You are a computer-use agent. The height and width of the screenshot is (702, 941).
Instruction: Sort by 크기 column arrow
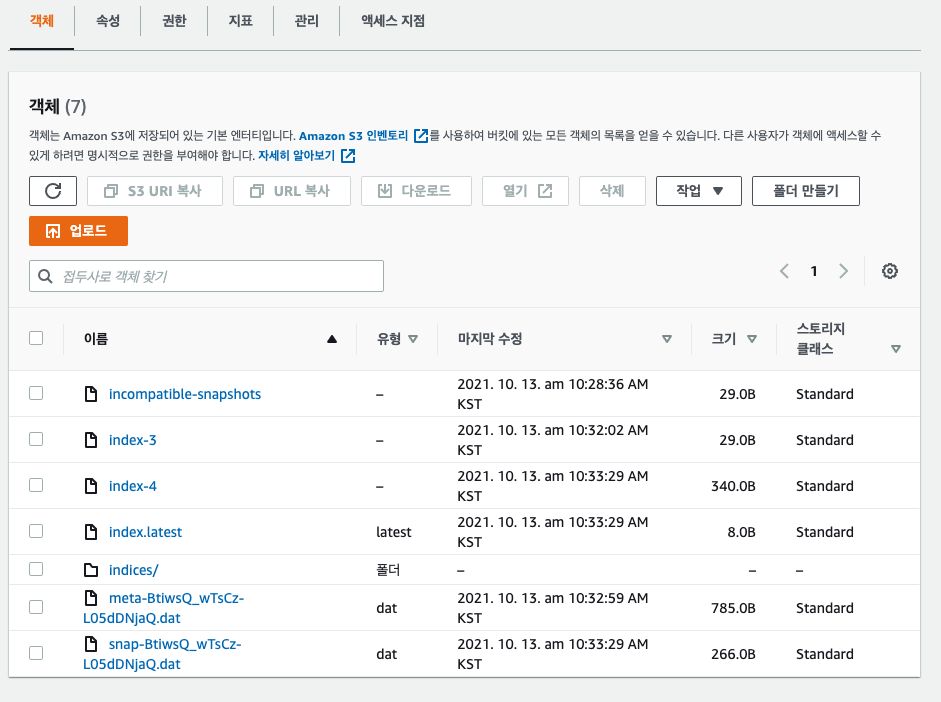pyautogui.click(x=752, y=339)
